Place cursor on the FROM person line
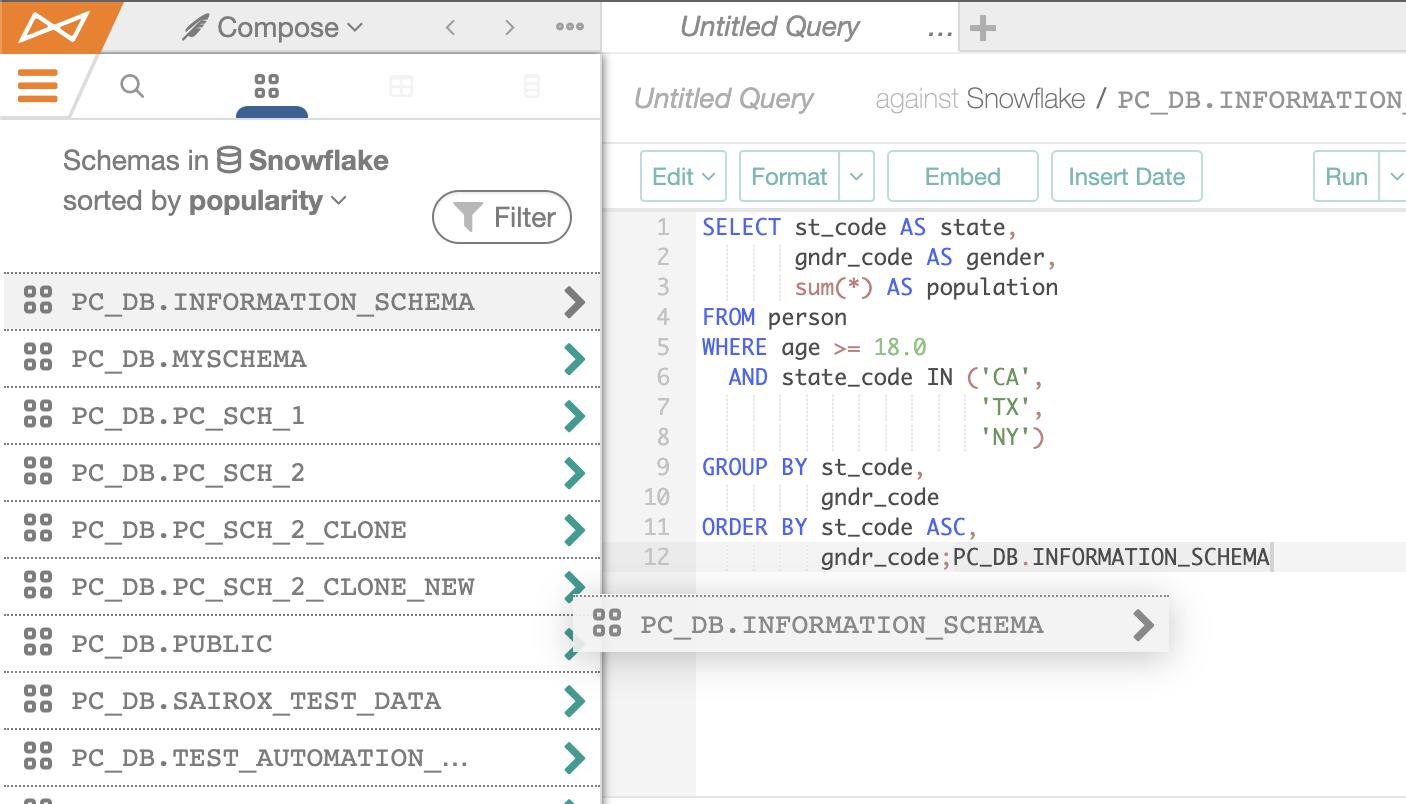Viewport: 1406px width, 804px height. coord(775,317)
